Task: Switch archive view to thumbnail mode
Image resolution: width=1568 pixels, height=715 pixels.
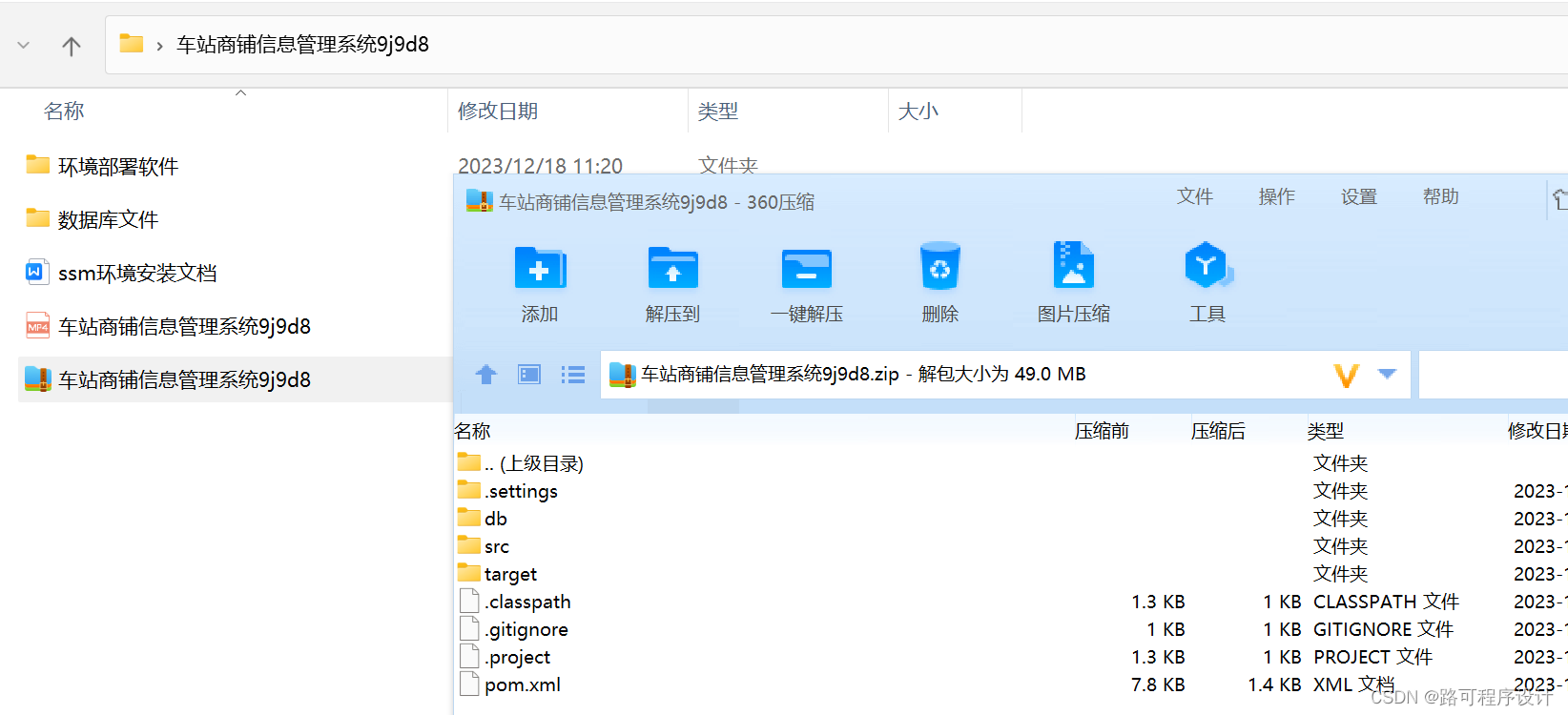Action: [x=529, y=375]
